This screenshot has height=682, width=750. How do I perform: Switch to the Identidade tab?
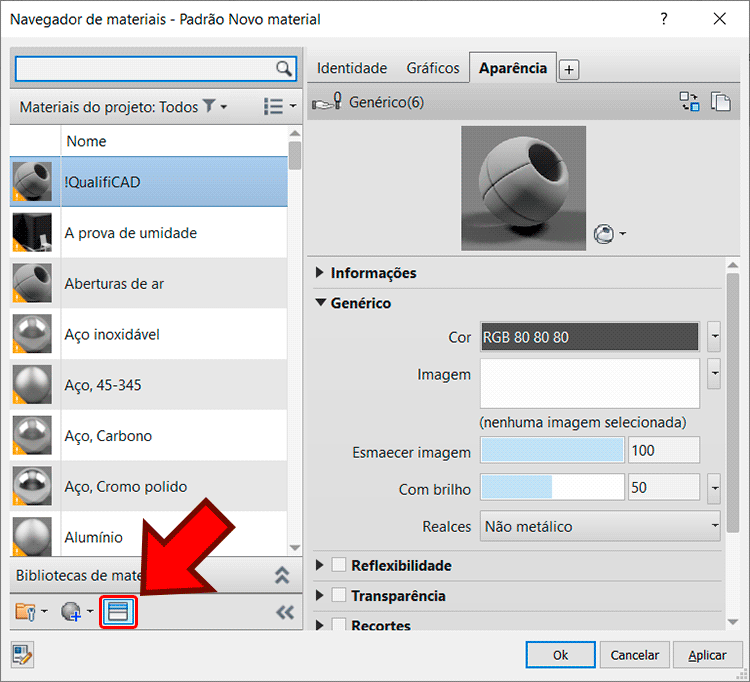point(351,68)
